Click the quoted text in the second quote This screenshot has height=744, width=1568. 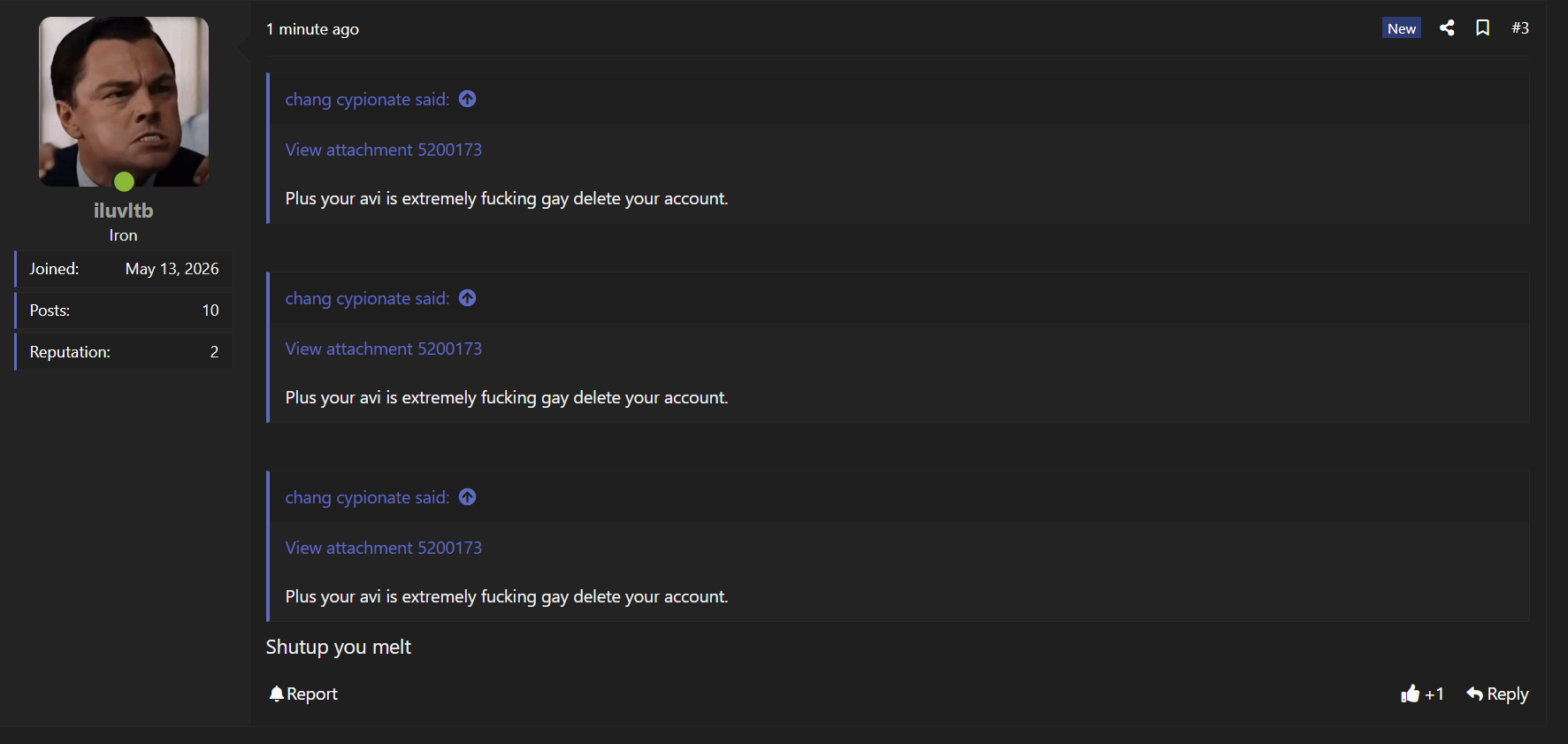click(507, 398)
